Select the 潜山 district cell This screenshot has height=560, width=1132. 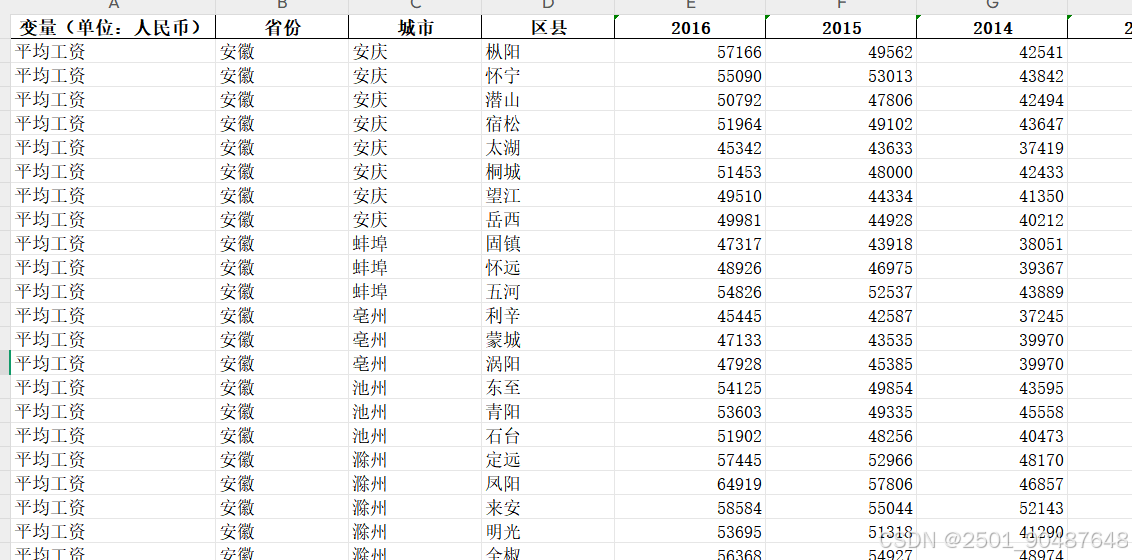pos(548,99)
